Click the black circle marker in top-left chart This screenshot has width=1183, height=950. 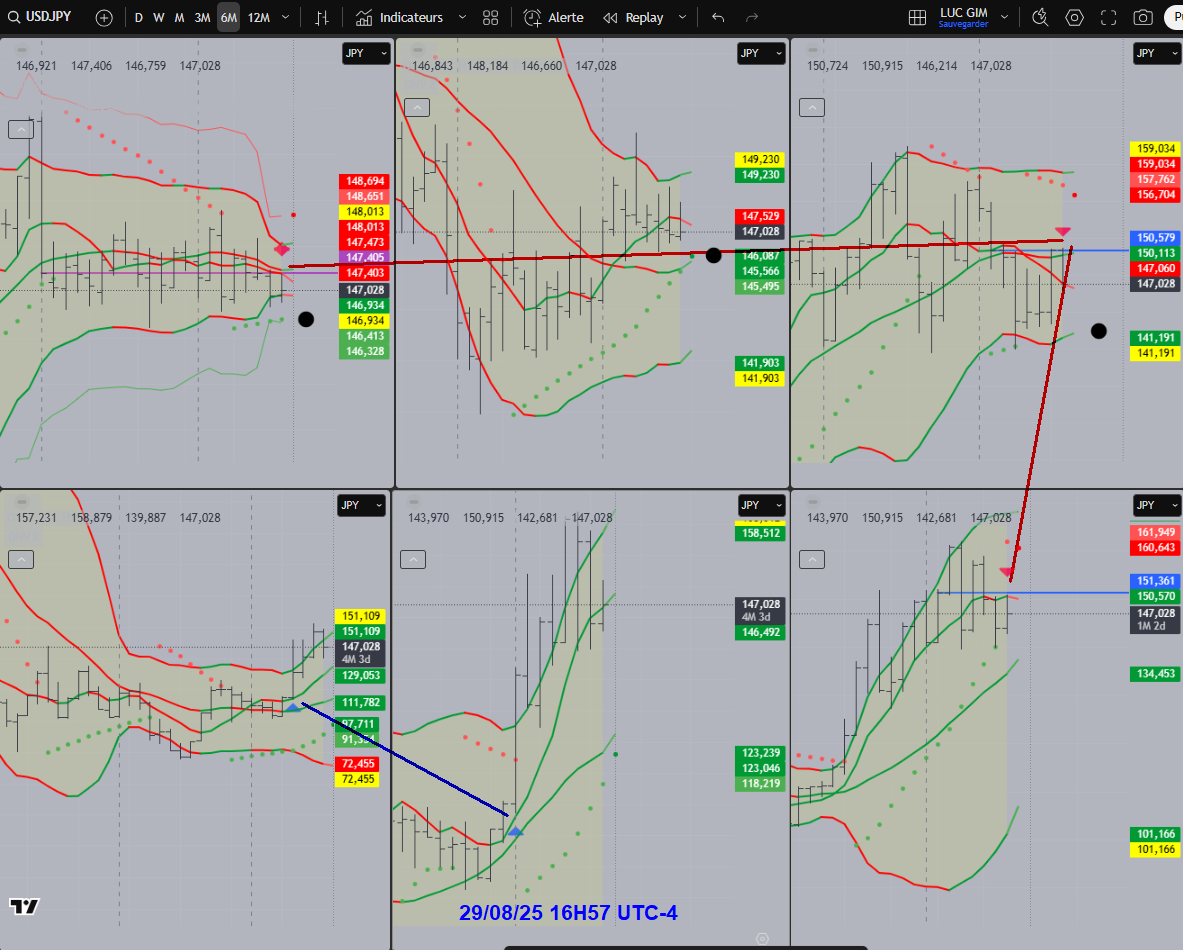306,319
